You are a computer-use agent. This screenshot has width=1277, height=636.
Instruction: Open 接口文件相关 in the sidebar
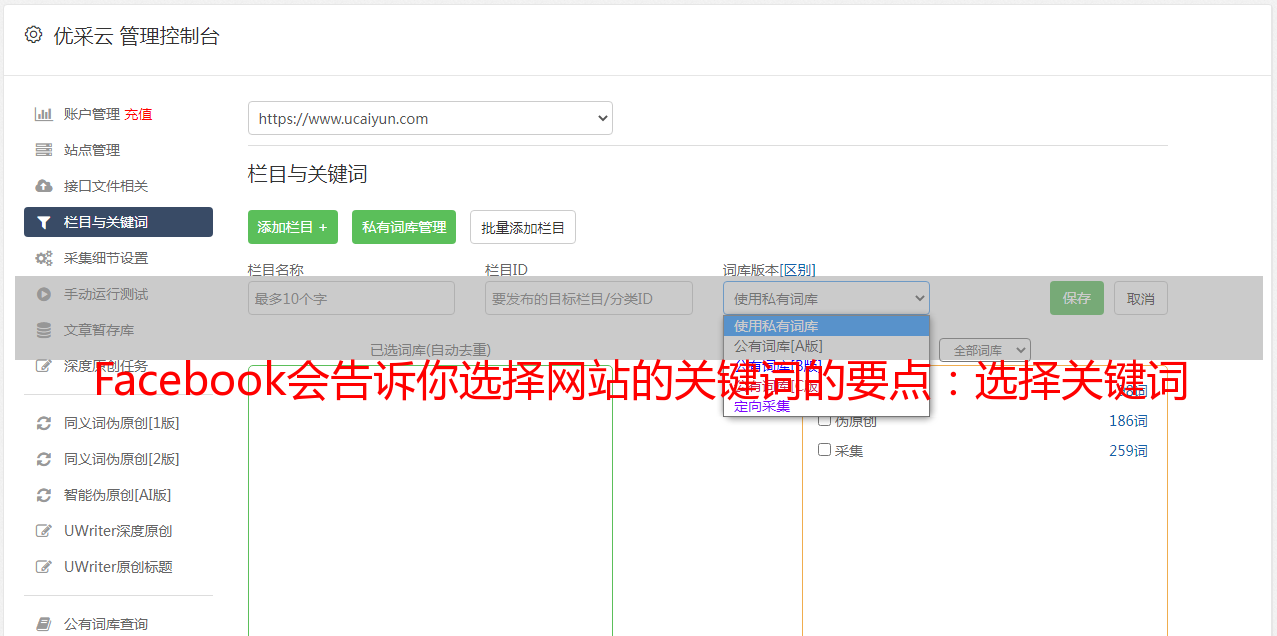click(x=106, y=186)
